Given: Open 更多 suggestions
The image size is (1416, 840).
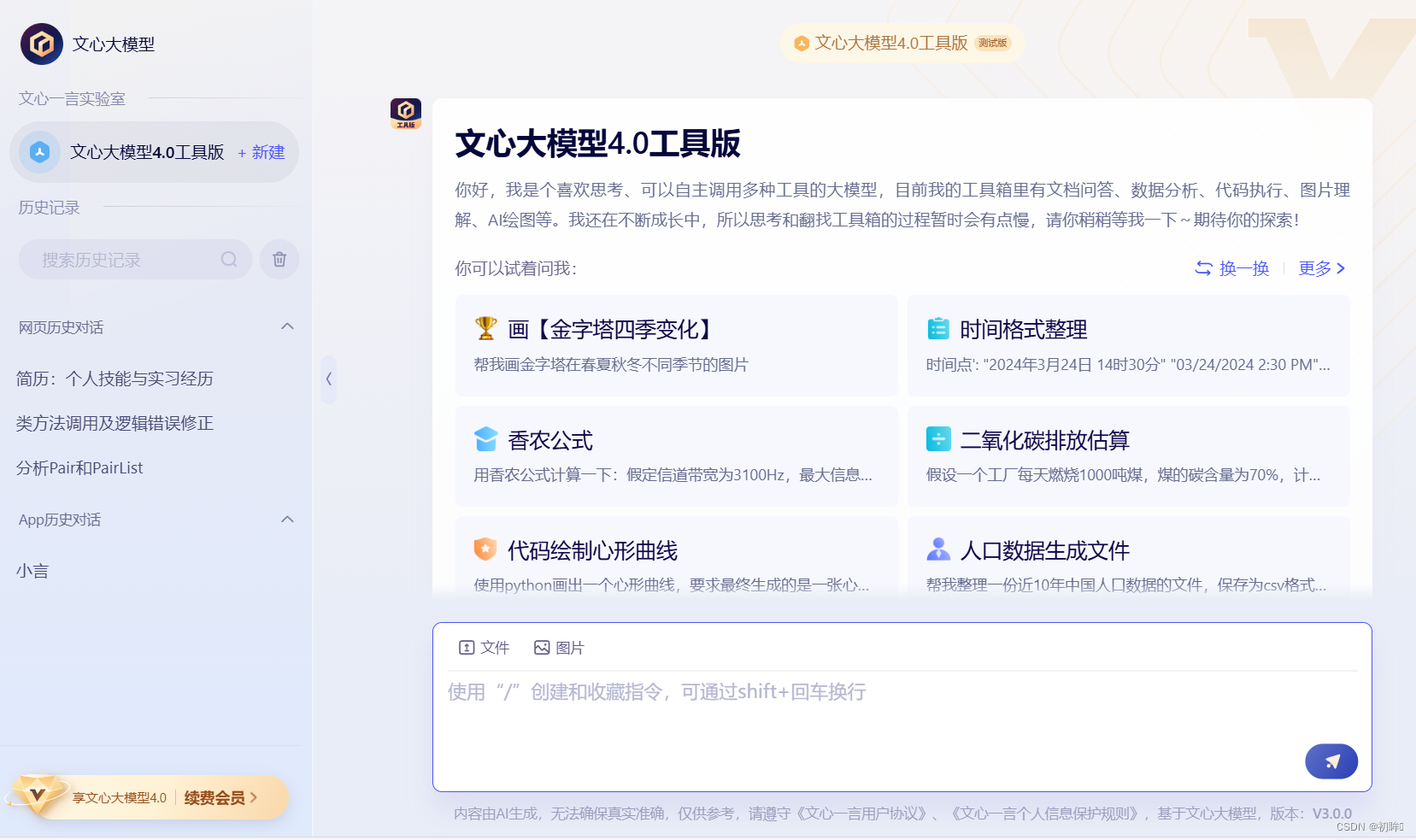Looking at the screenshot, I should pyautogui.click(x=1322, y=268).
